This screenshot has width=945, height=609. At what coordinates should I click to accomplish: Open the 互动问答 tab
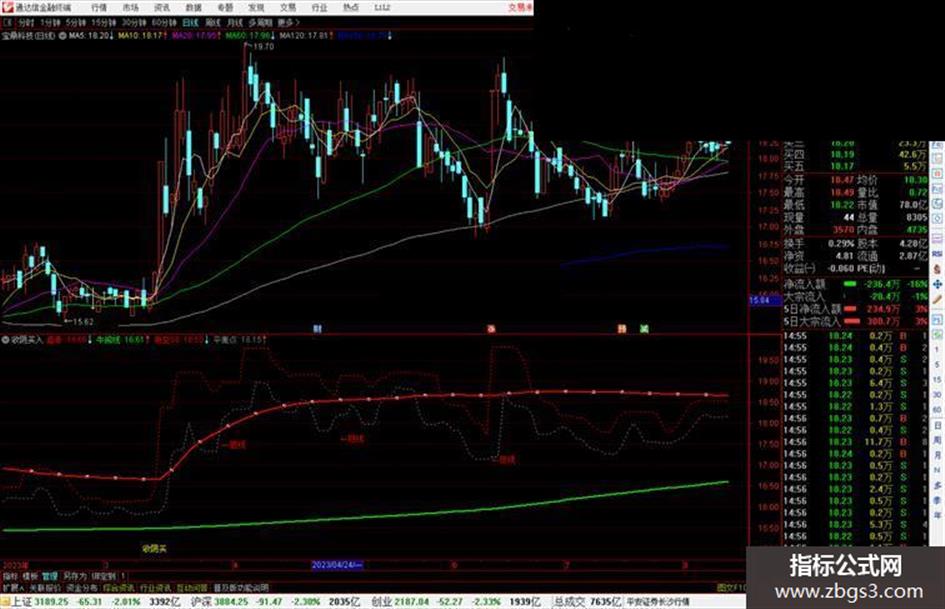[192, 587]
